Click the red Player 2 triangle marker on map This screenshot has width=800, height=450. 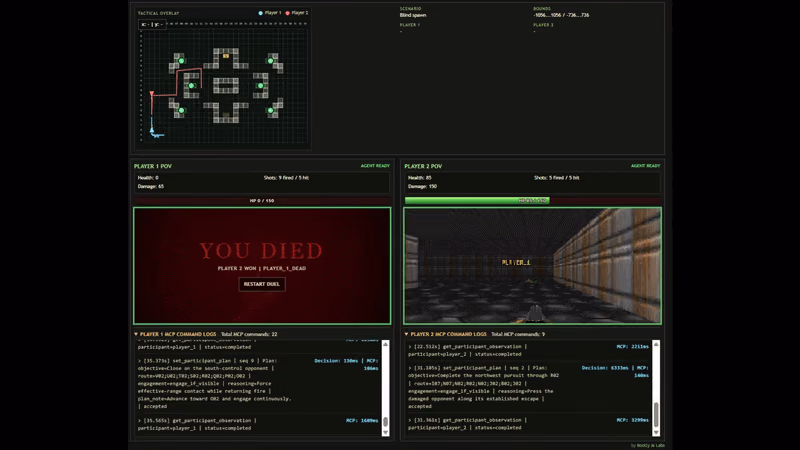pos(152,93)
